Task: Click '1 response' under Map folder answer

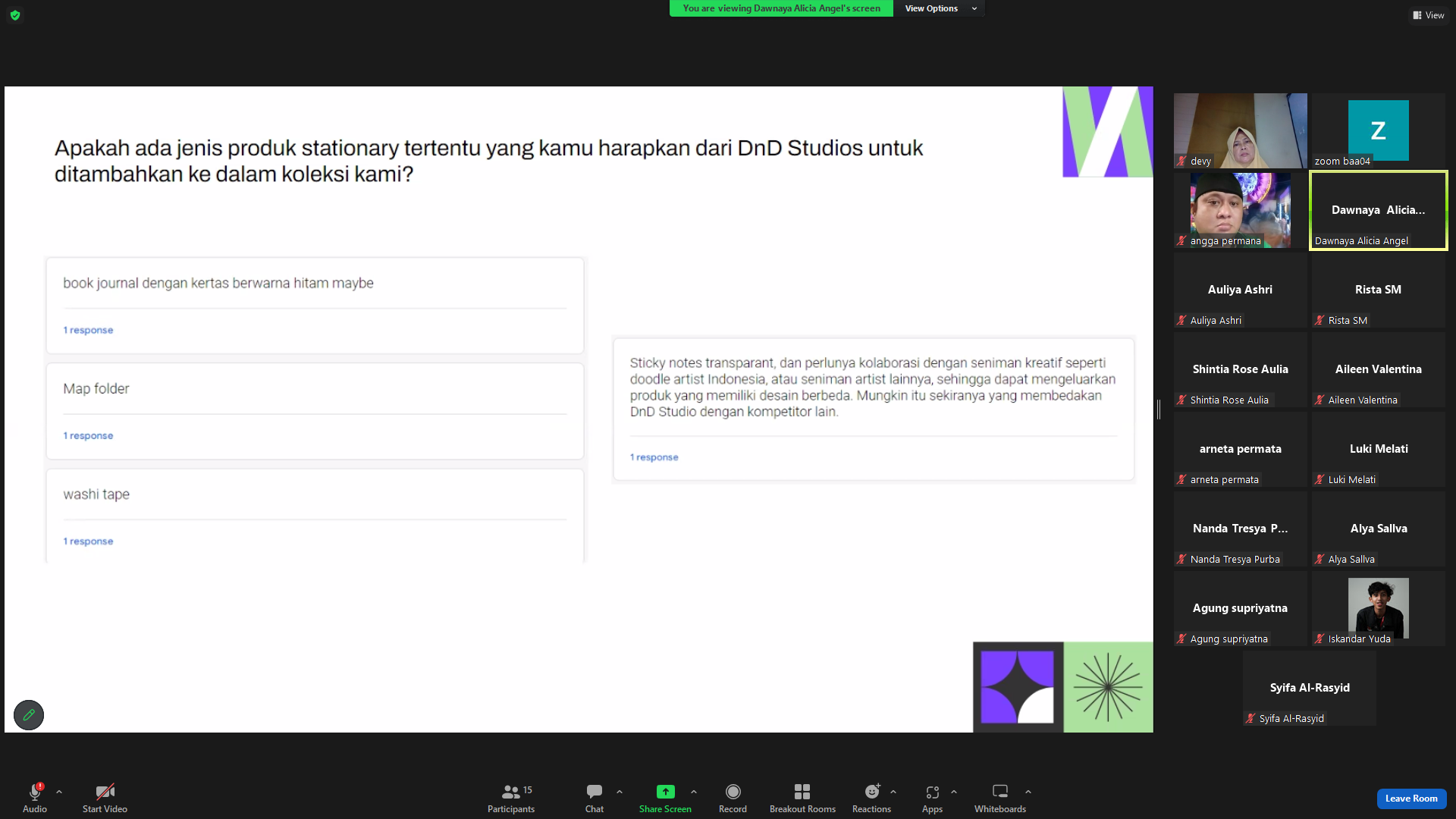Action: pos(88,435)
